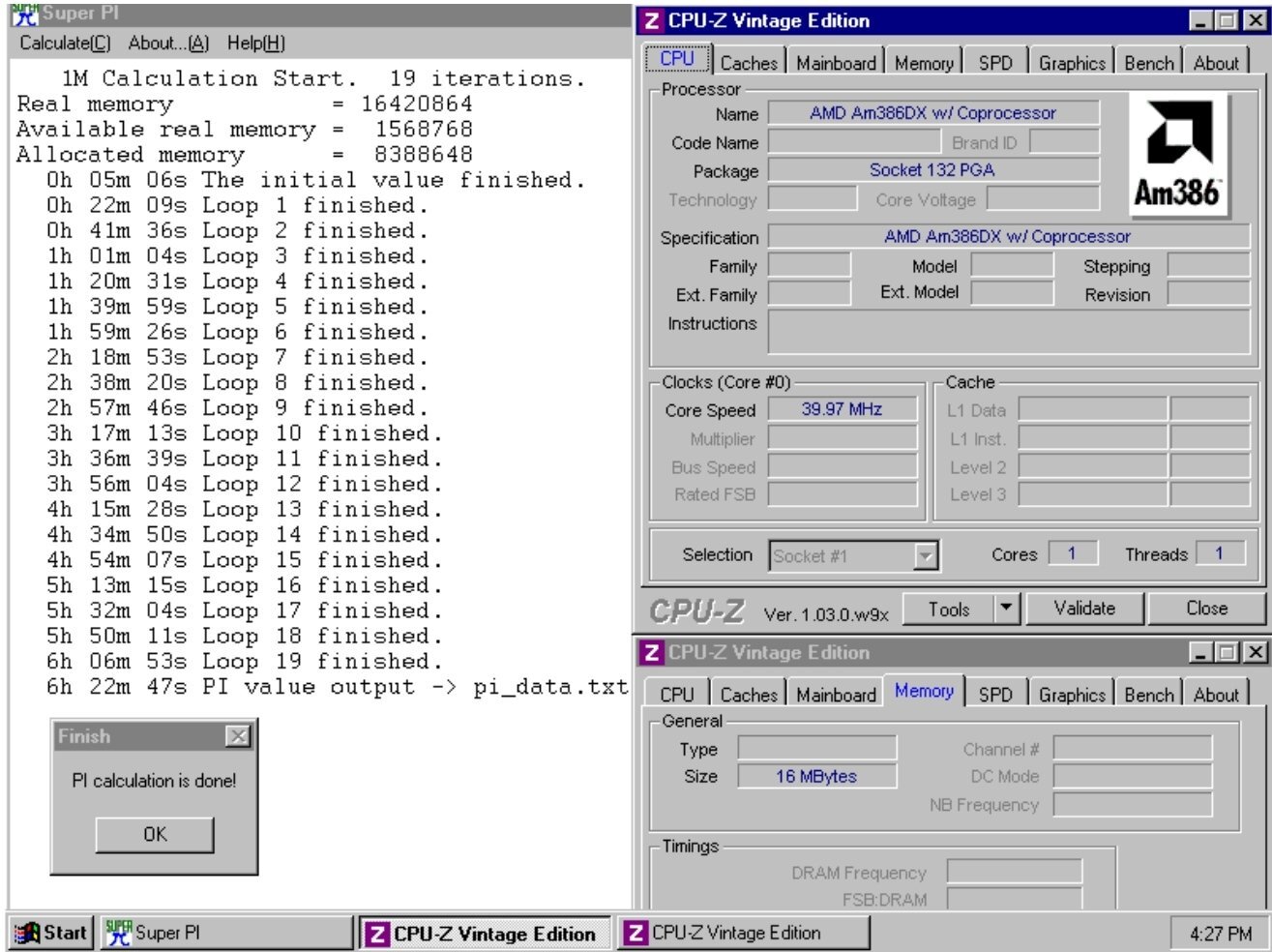Expand the Tools dropdown arrow

(x=1007, y=610)
